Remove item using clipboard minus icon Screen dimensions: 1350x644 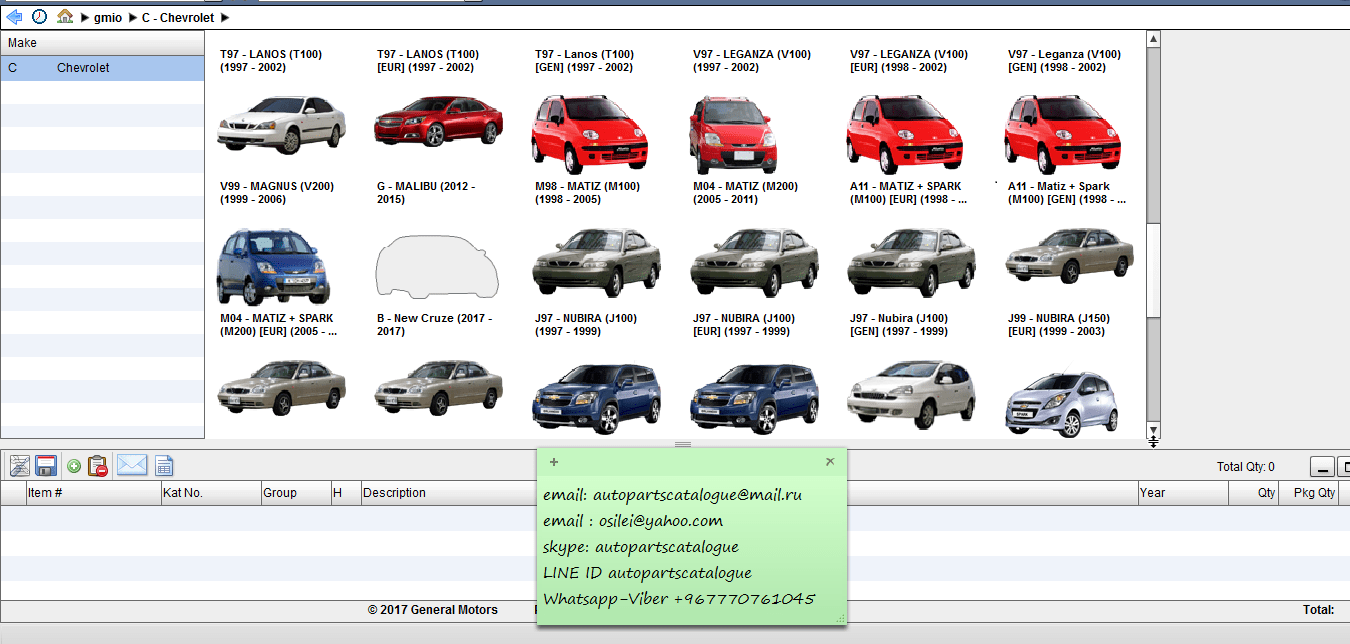[98, 466]
